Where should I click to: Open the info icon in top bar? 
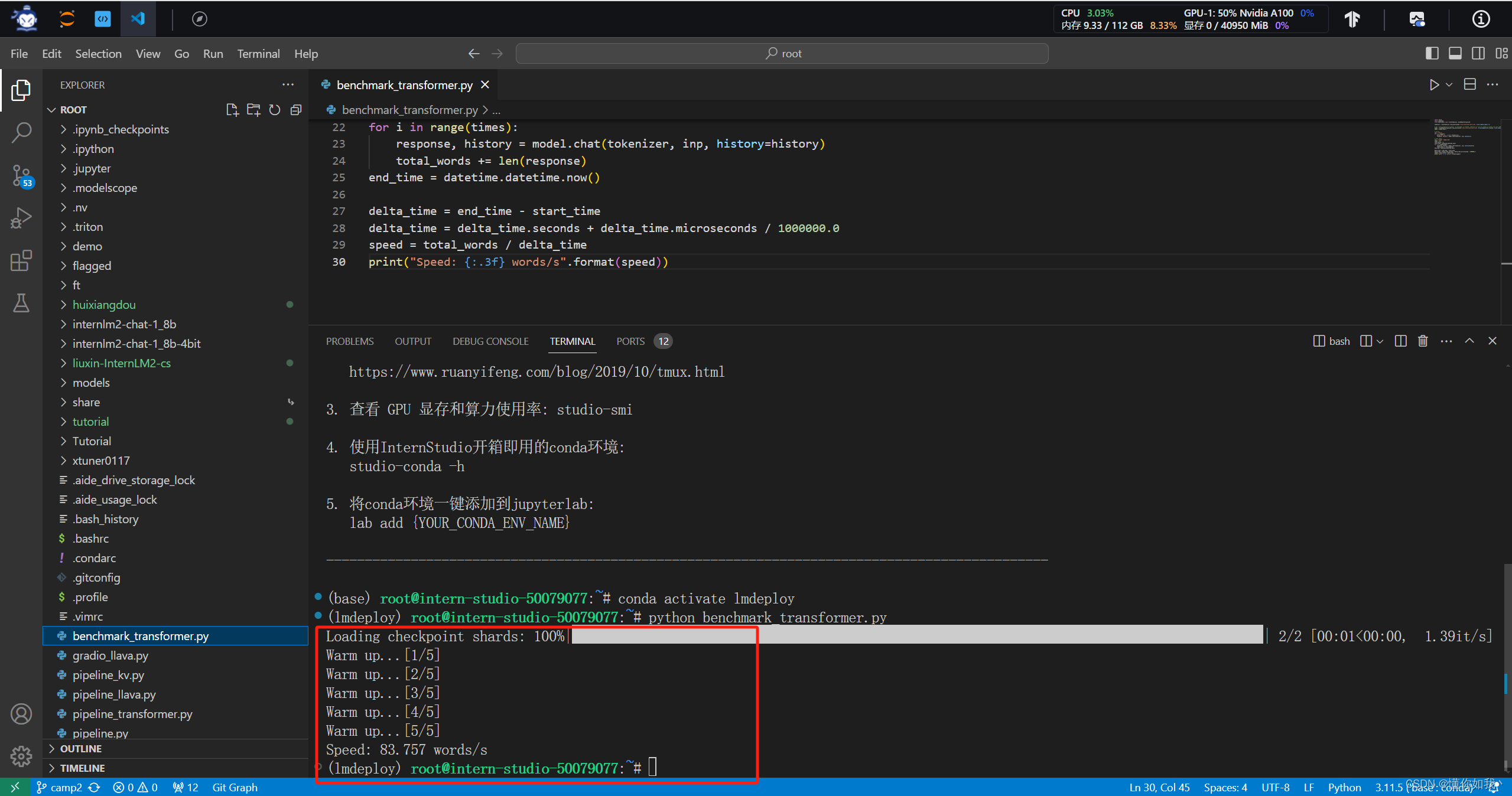click(x=1481, y=19)
